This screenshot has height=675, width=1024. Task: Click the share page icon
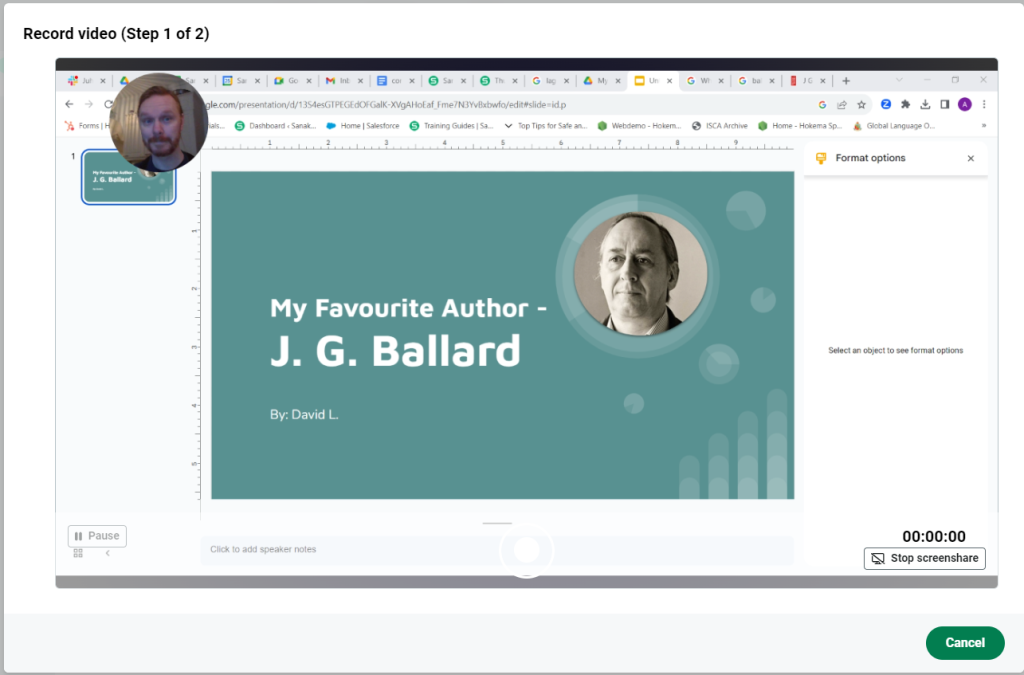[x=842, y=104]
